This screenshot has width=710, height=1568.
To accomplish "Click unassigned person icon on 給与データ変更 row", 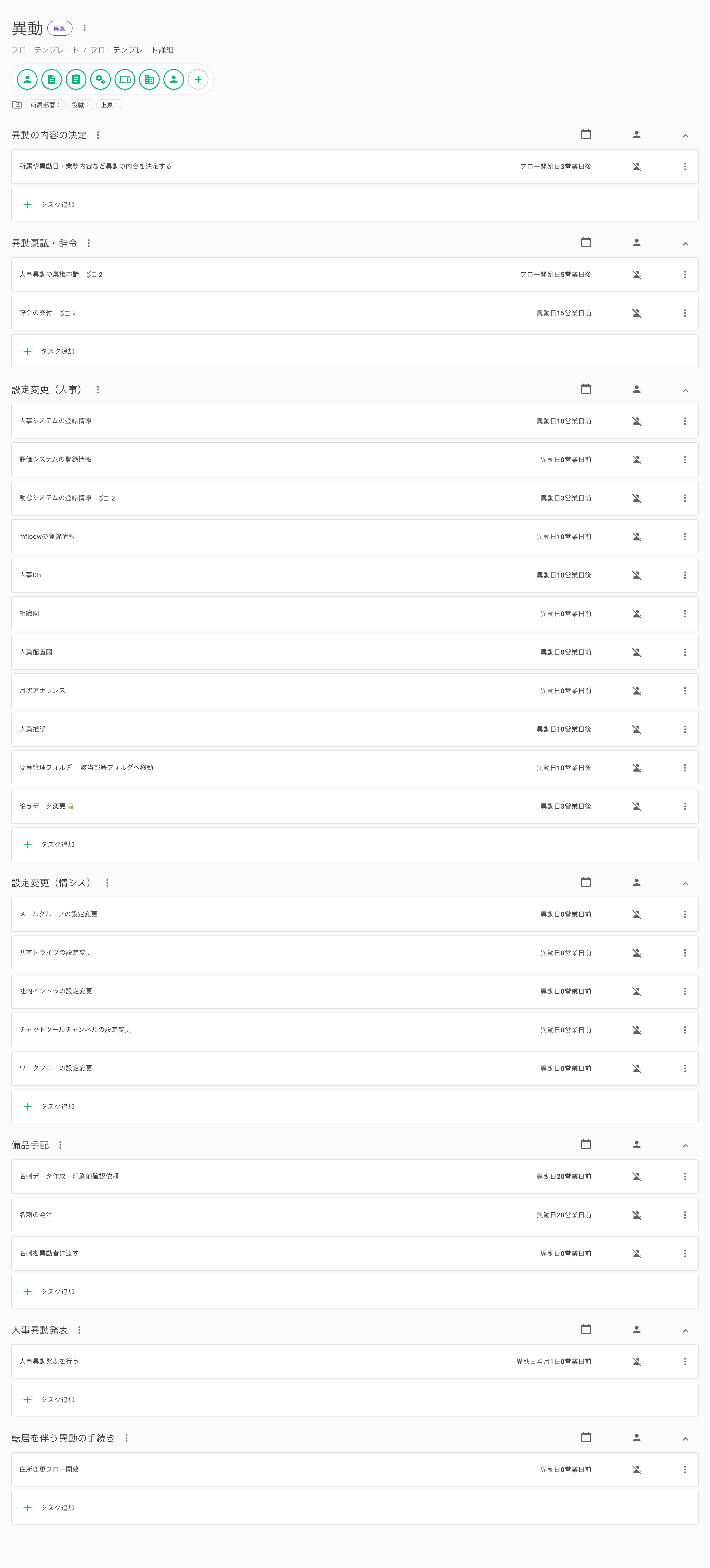I will (x=636, y=807).
